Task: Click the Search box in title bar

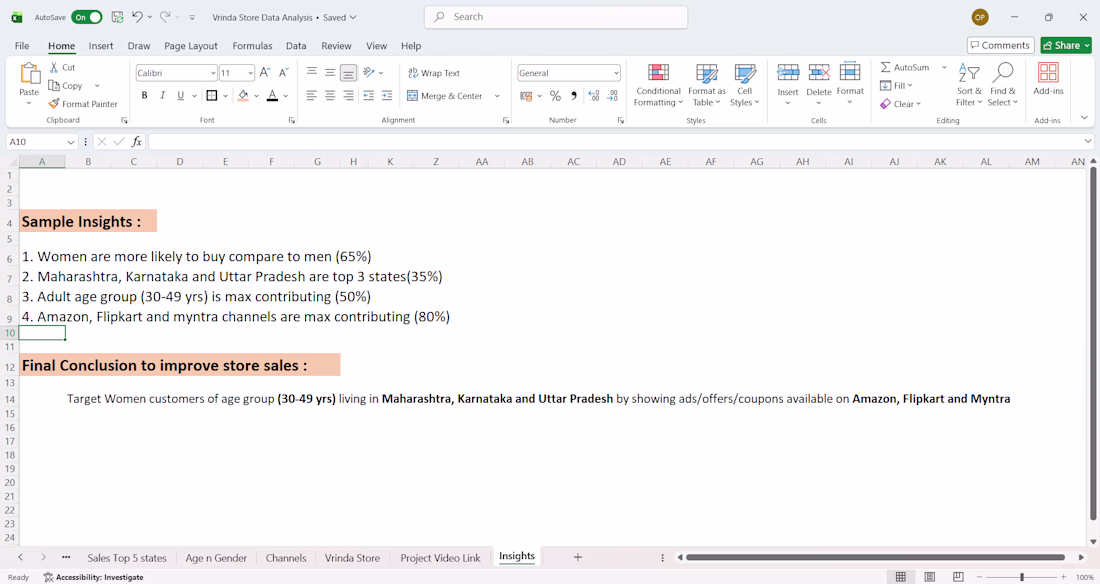Action: click(556, 17)
